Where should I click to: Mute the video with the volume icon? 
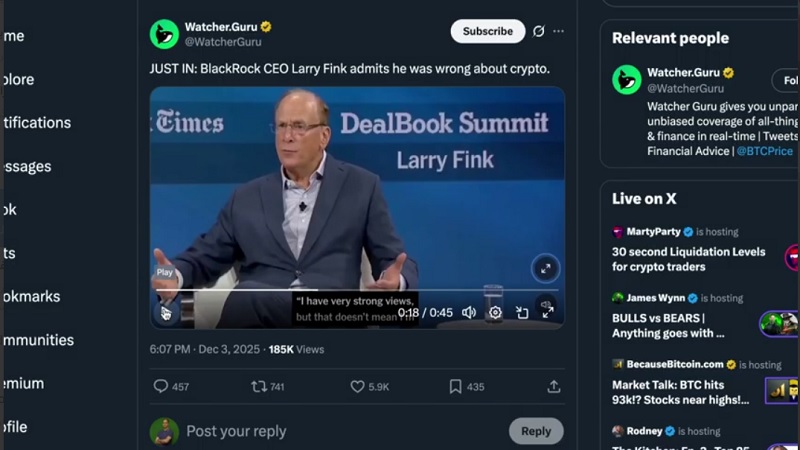pyautogui.click(x=468, y=313)
